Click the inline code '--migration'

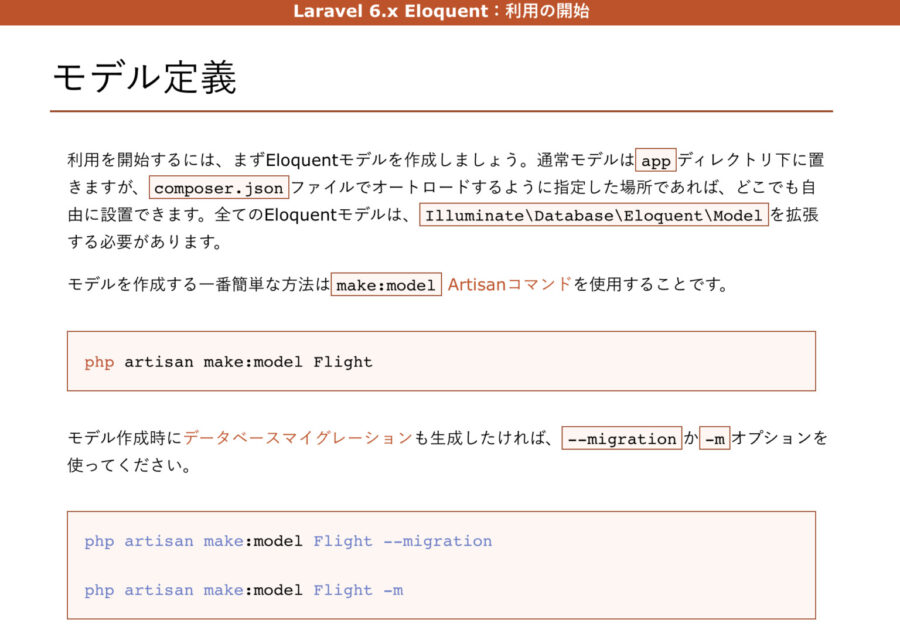point(622,438)
